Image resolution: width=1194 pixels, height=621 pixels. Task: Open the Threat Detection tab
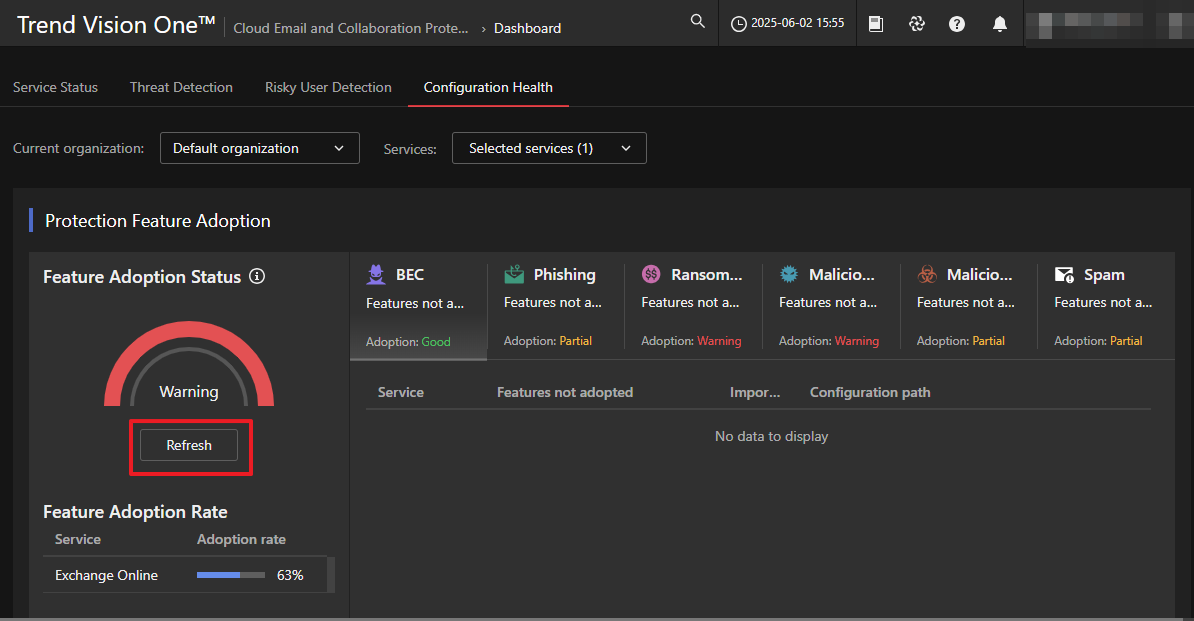click(181, 87)
